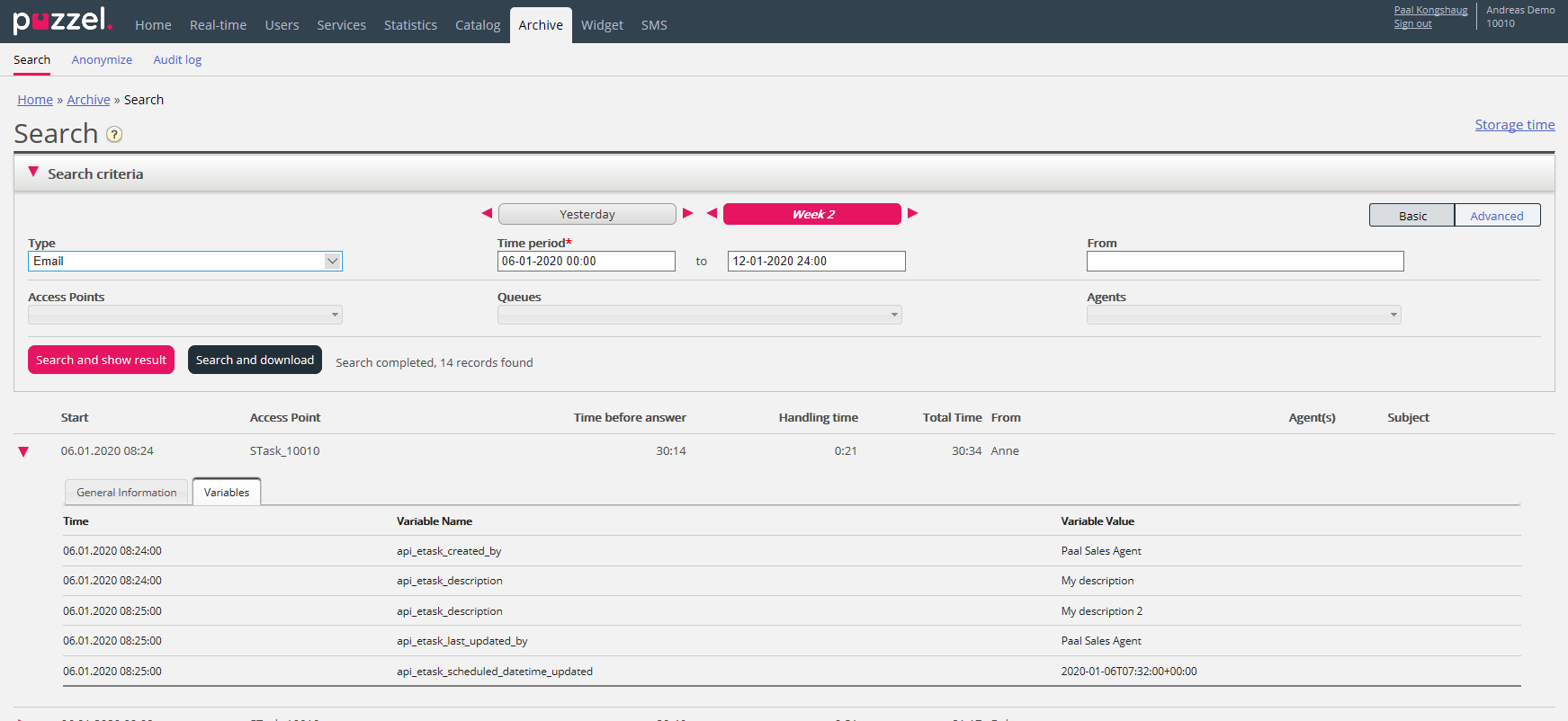Viewport: 1568px width, 721px height.
Task: Collapse the 06.01.2020 08:24 result row
Action: point(23,451)
